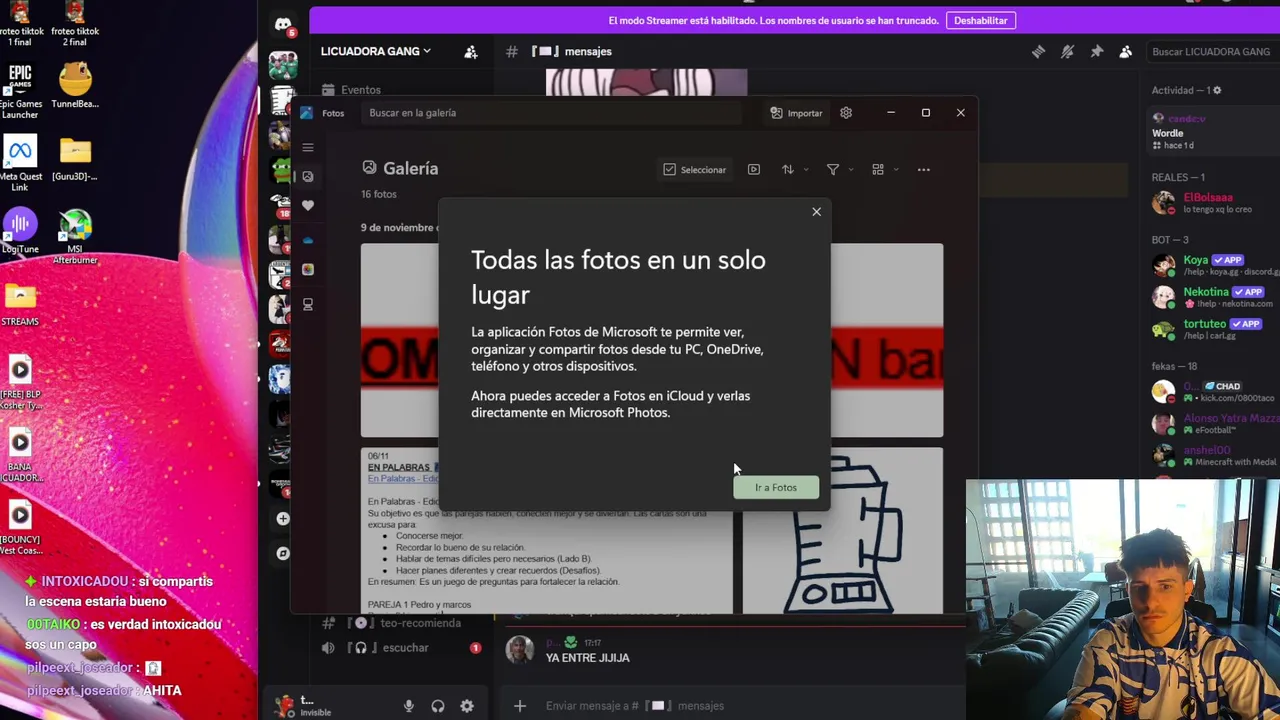Invite people icon beside LICUADORA GANG
1280x720 pixels.
(471, 51)
